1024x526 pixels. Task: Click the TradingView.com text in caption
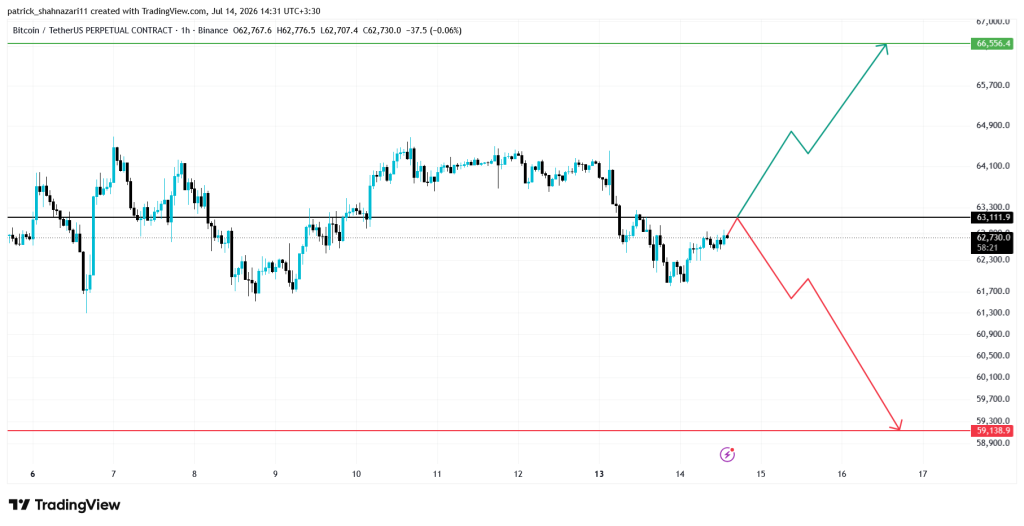pyautogui.click(x=173, y=11)
